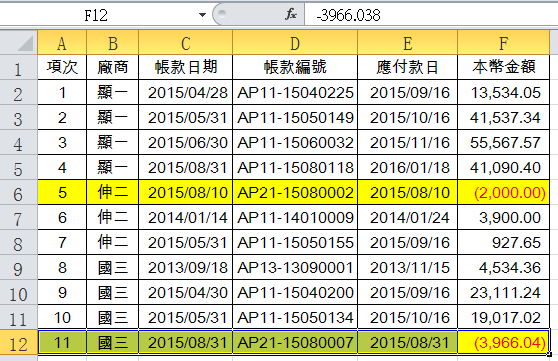Click amount cell 41,090.40
The image size is (558, 361).
coord(504,167)
